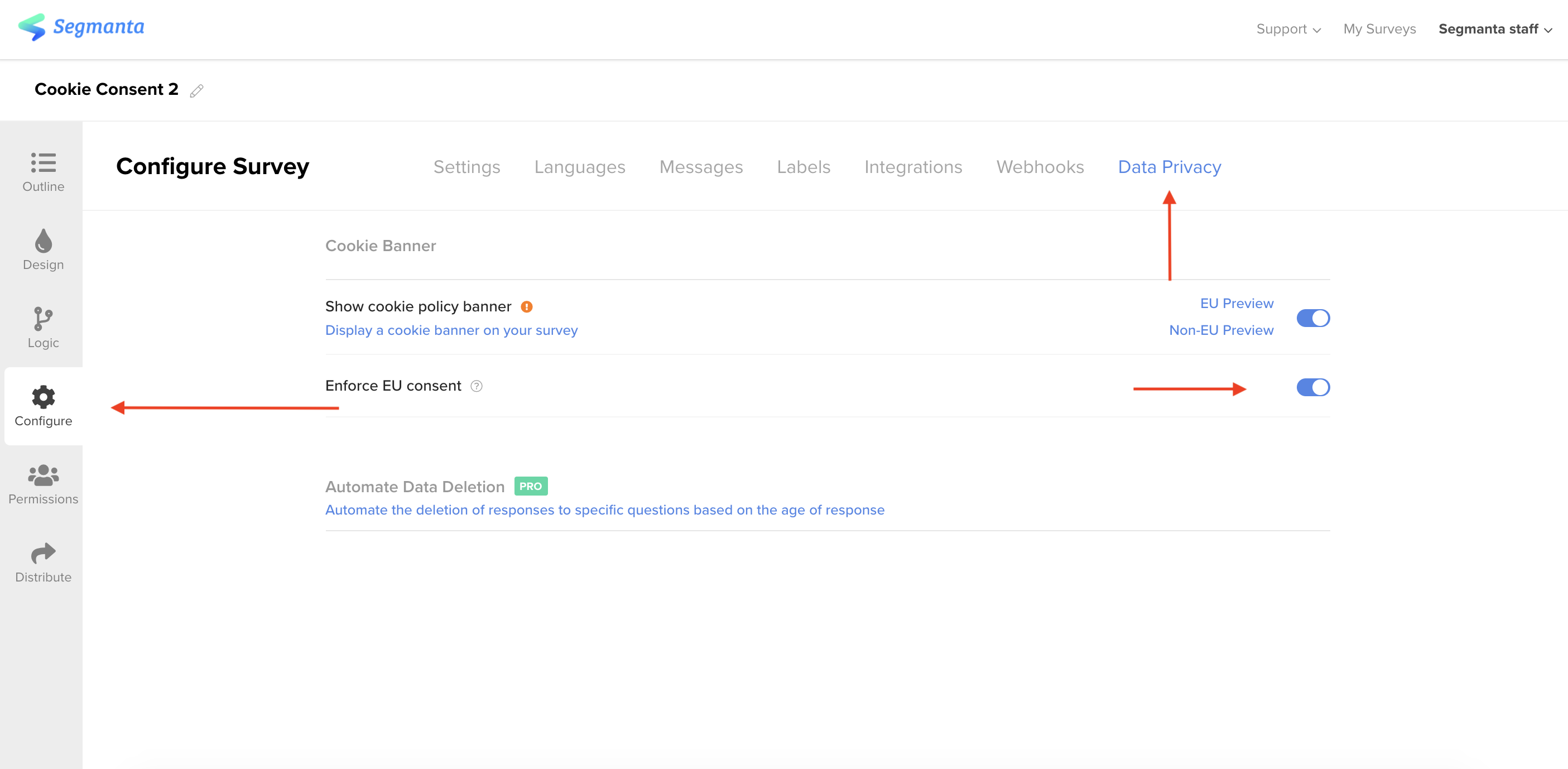
Task: Click the orange cookie banner warning icon
Action: [x=527, y=307]
